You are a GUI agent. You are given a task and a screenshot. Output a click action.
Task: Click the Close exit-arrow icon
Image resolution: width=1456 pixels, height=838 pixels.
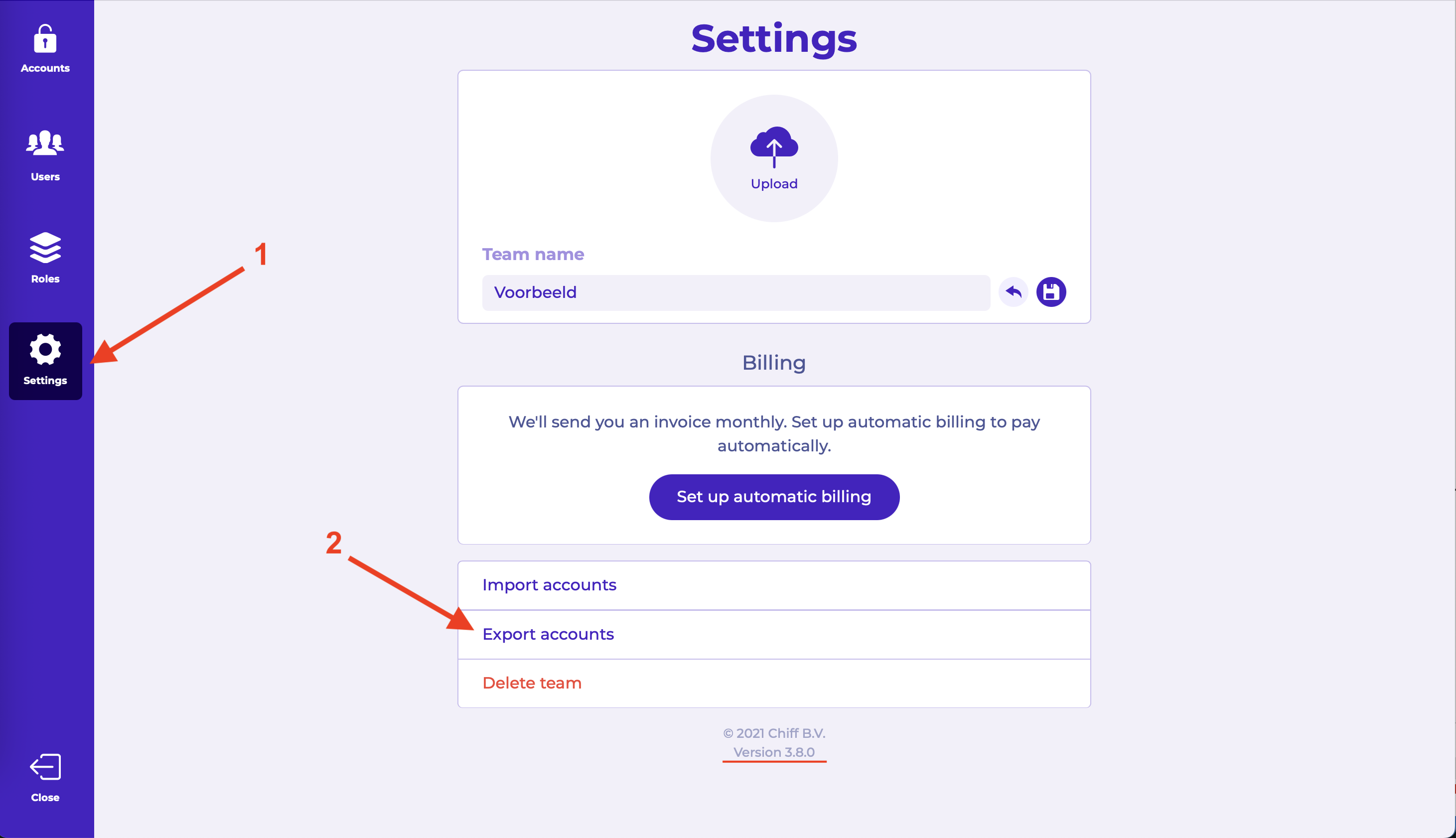[45, 767]
